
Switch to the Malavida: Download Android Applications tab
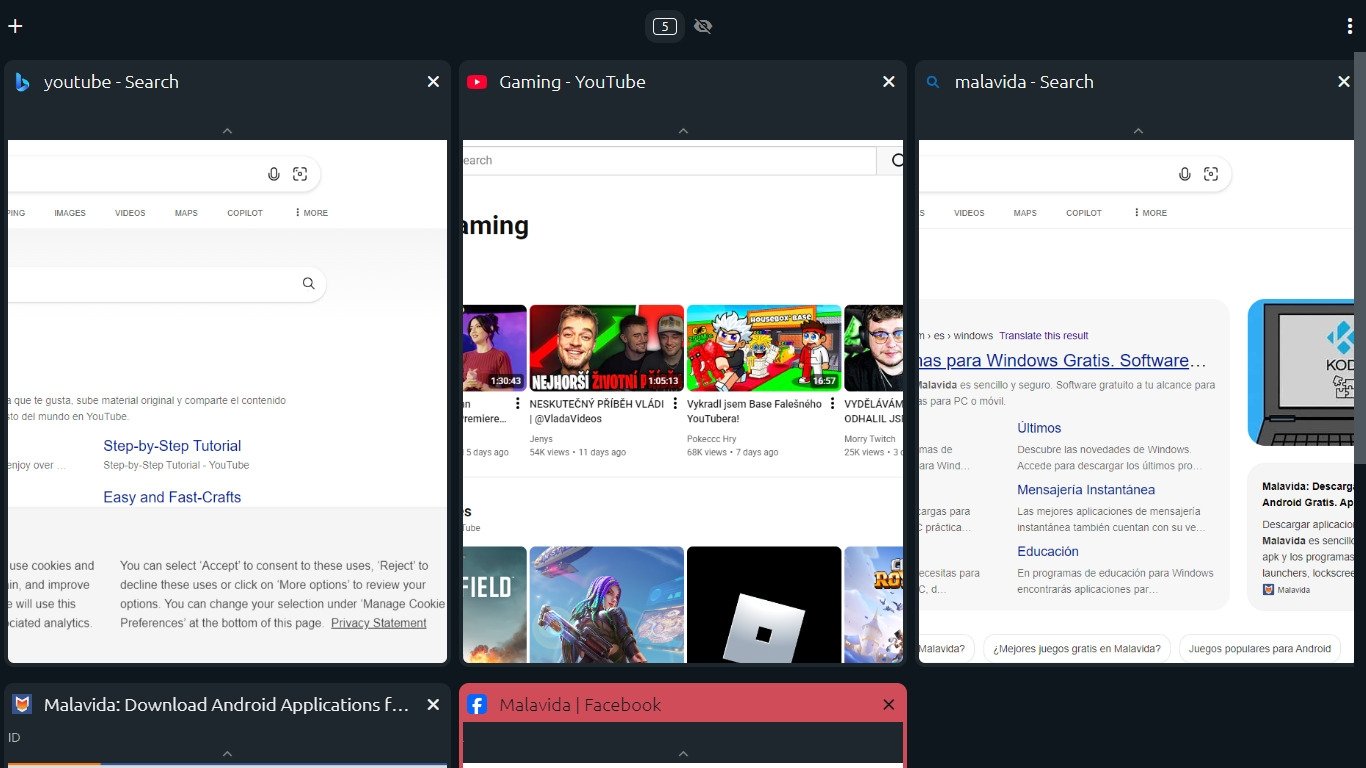point(226,705)
